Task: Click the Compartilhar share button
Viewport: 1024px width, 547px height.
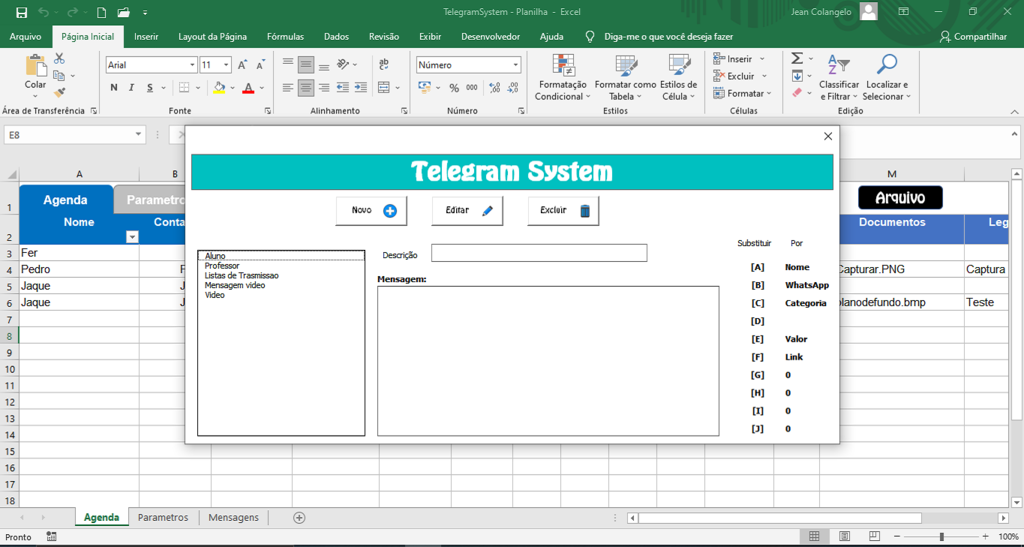Action: (973, 37)
